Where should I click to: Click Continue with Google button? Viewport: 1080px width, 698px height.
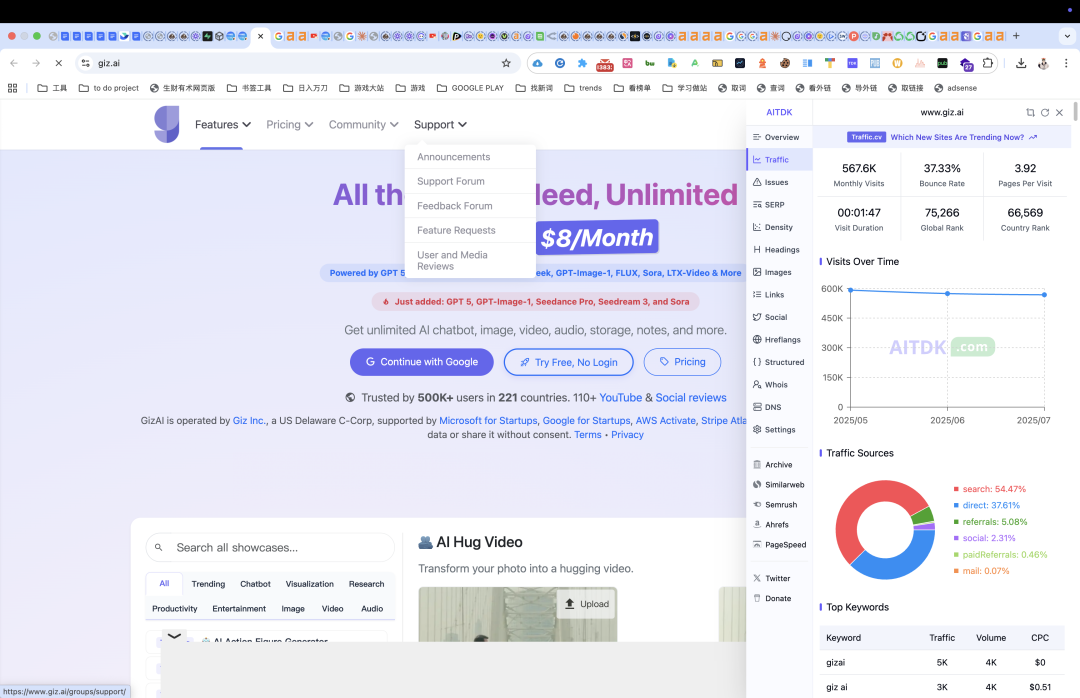click(x=422, y=362)
